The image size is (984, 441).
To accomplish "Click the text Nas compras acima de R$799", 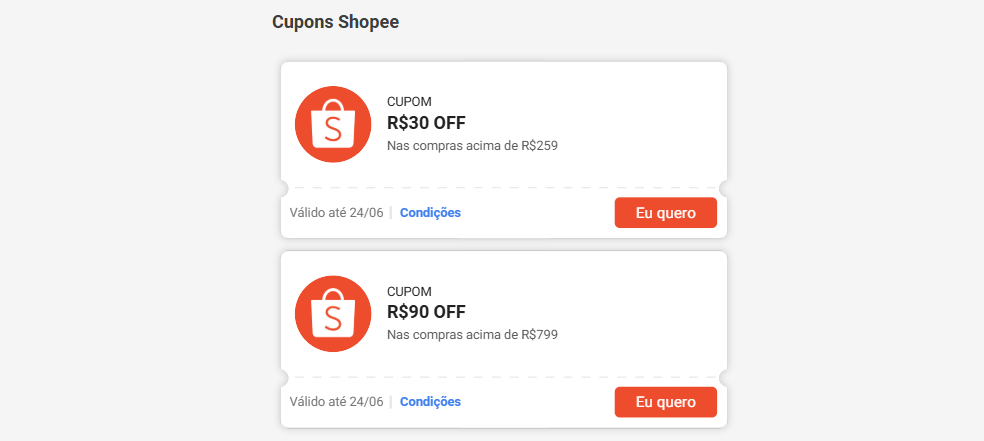I will (472, 335).
